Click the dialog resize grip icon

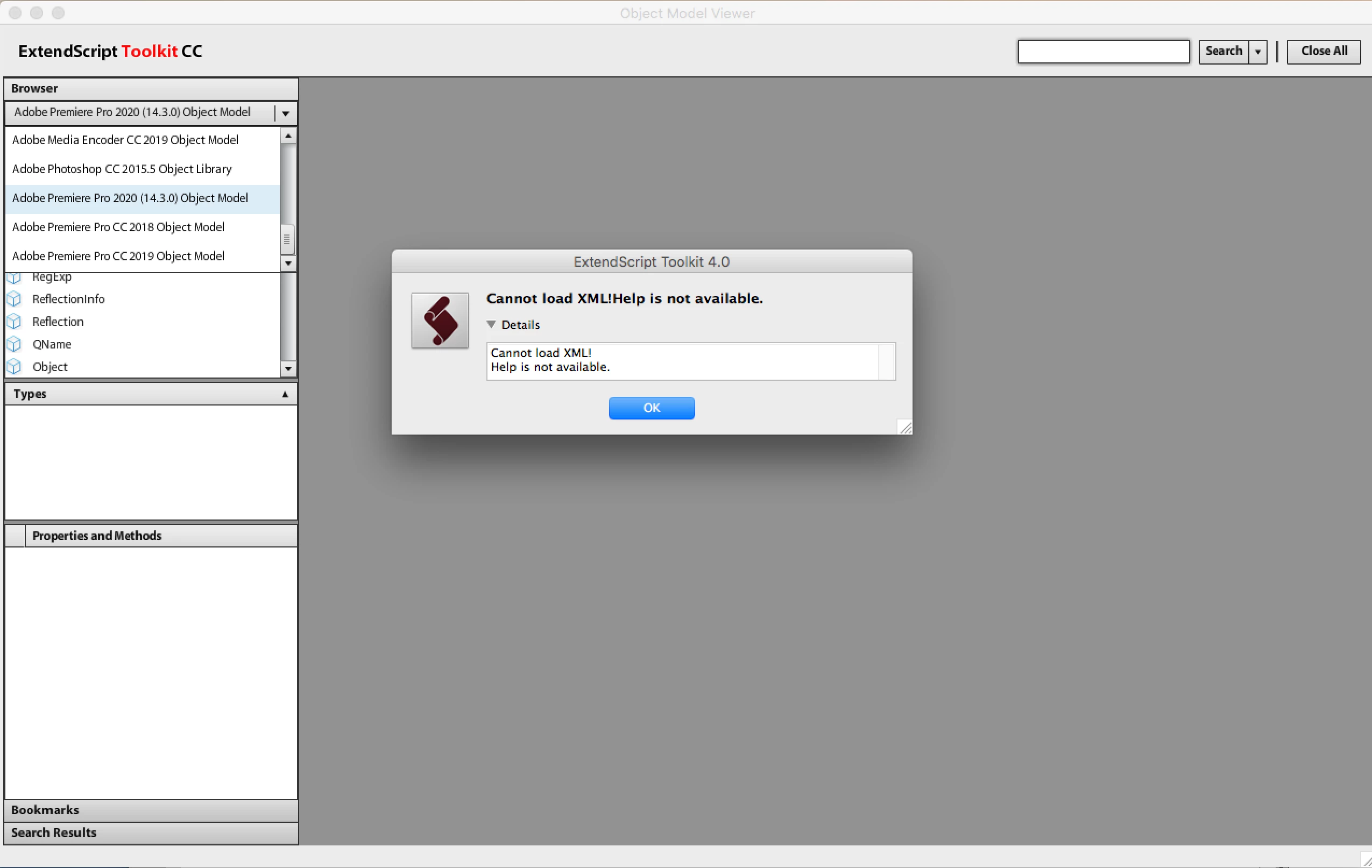[x=905, y=427]
